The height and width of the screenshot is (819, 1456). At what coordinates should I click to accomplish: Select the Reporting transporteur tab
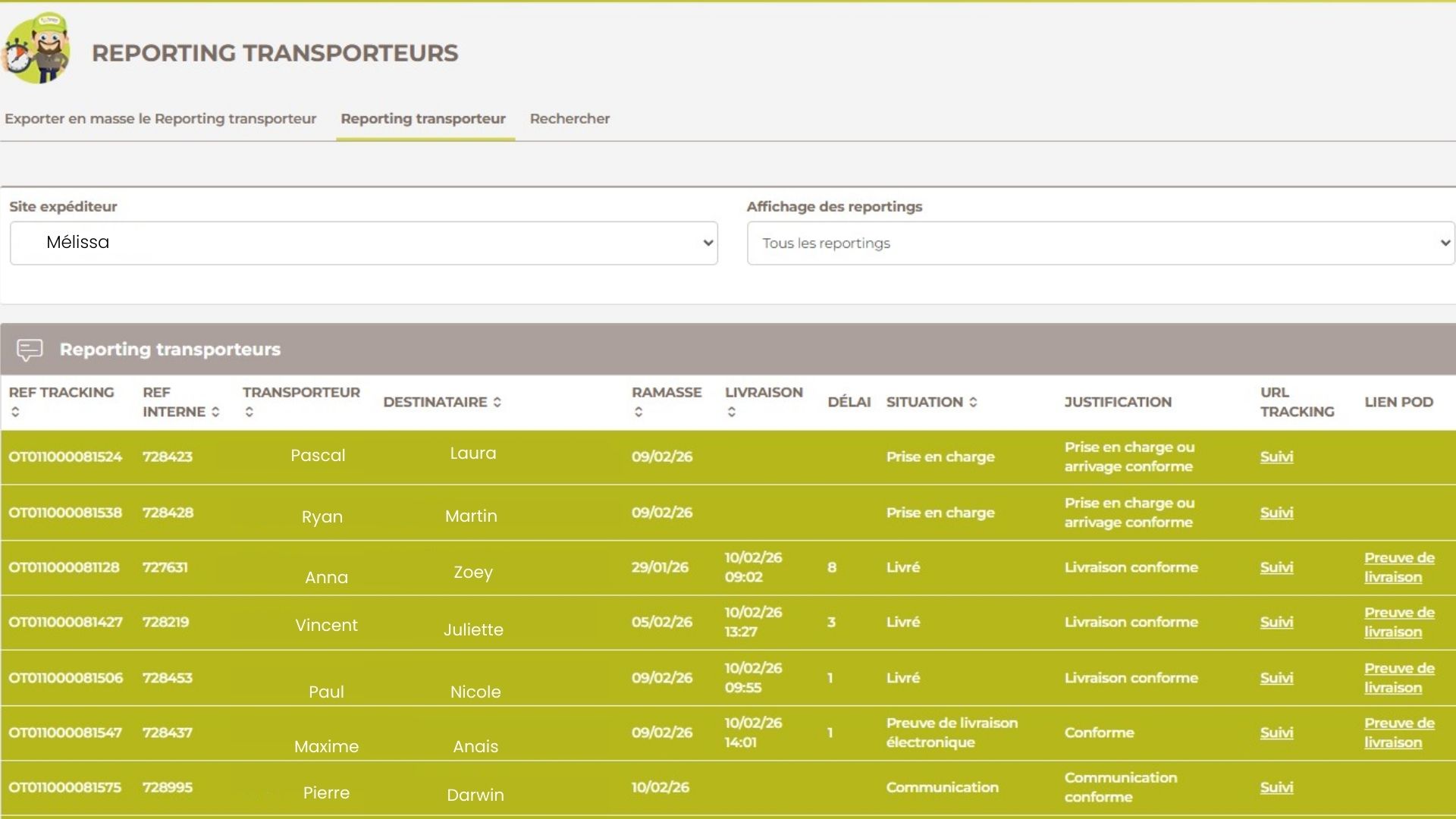[423, 118]
